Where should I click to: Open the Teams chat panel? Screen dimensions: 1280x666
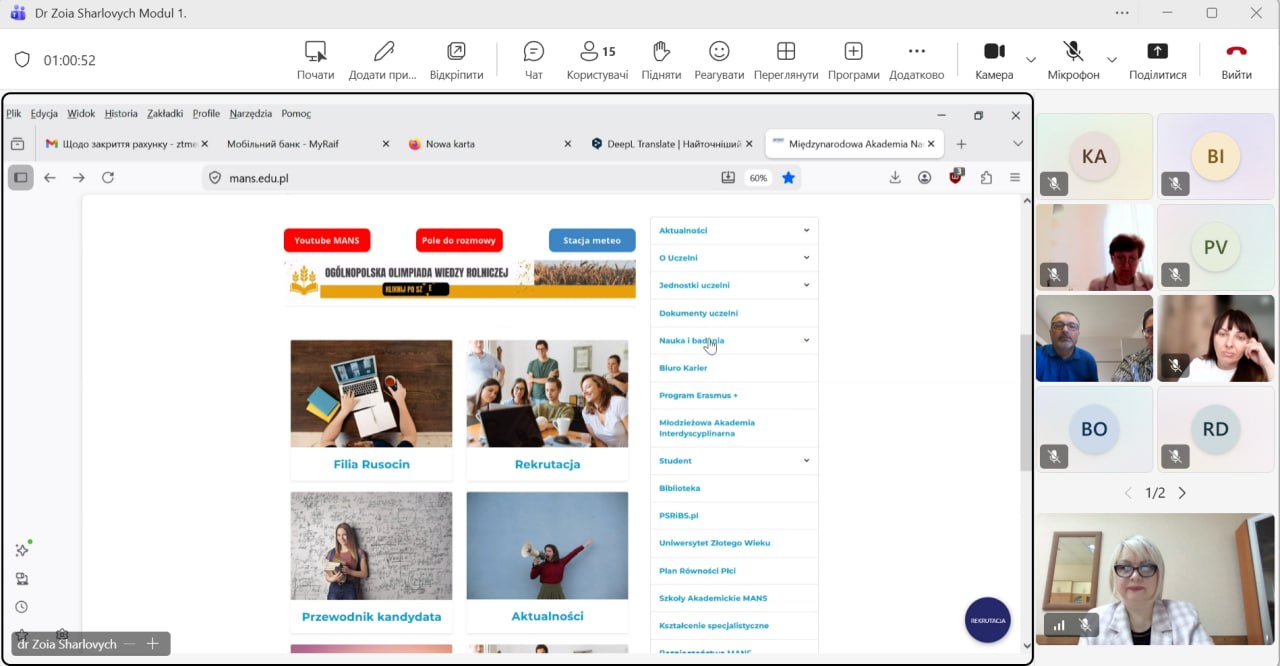(x=534, y=60)
